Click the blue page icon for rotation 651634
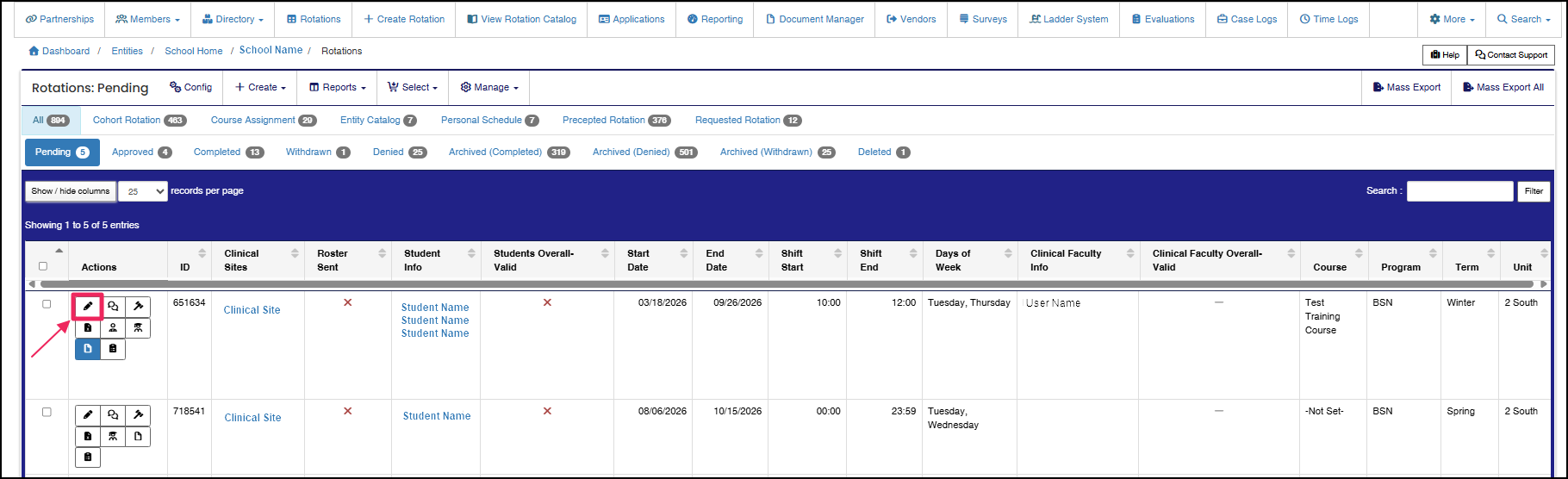Screen dimensions: 1568x479 [x=88, y=349]
